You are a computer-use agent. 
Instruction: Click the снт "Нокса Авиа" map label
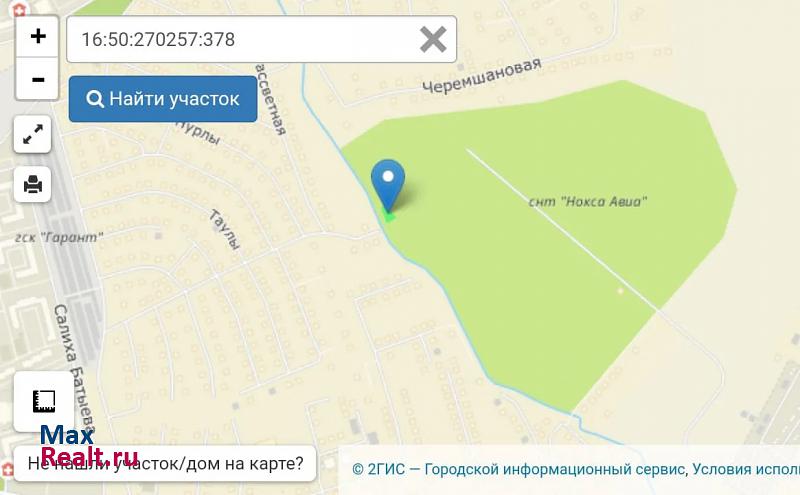[588, 202]
